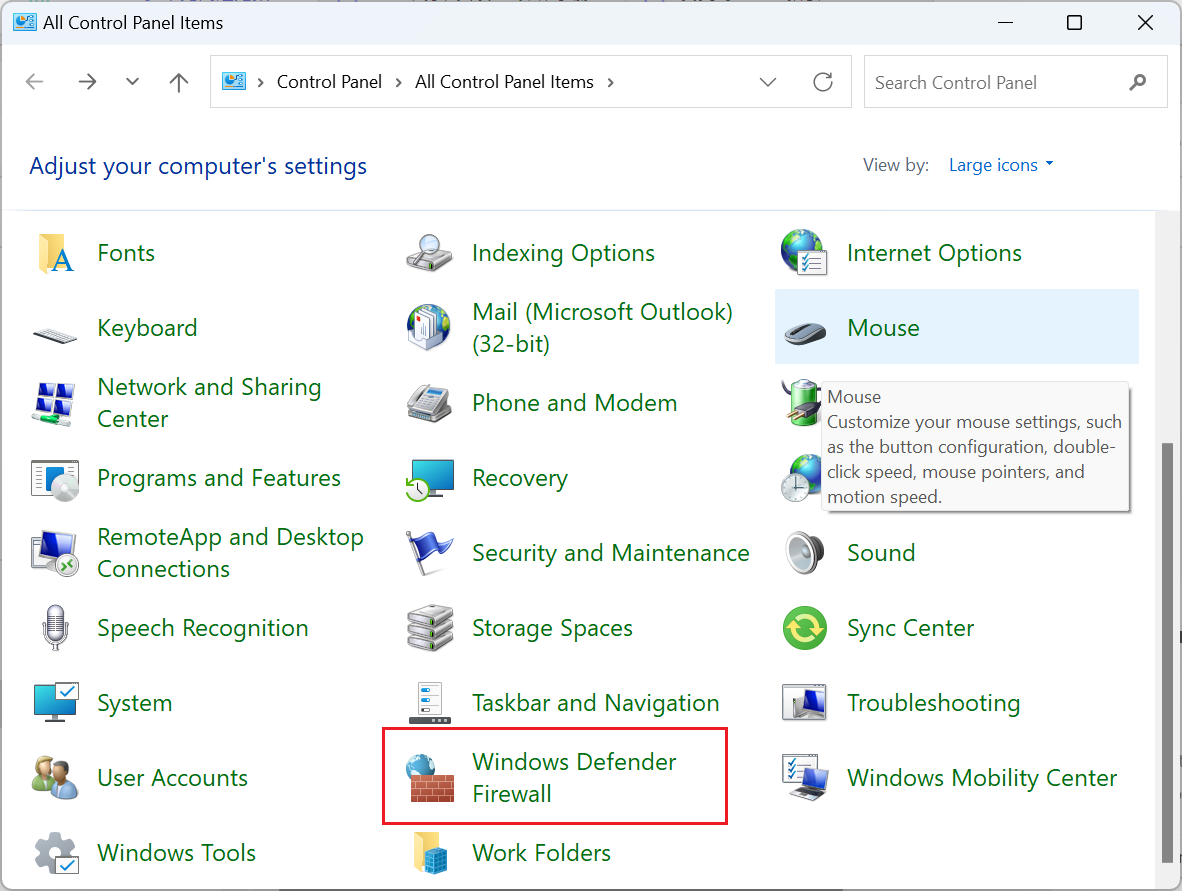Open the Speech Recognition label
Screen dimensions: 1182x891
(x=203, y=628)
